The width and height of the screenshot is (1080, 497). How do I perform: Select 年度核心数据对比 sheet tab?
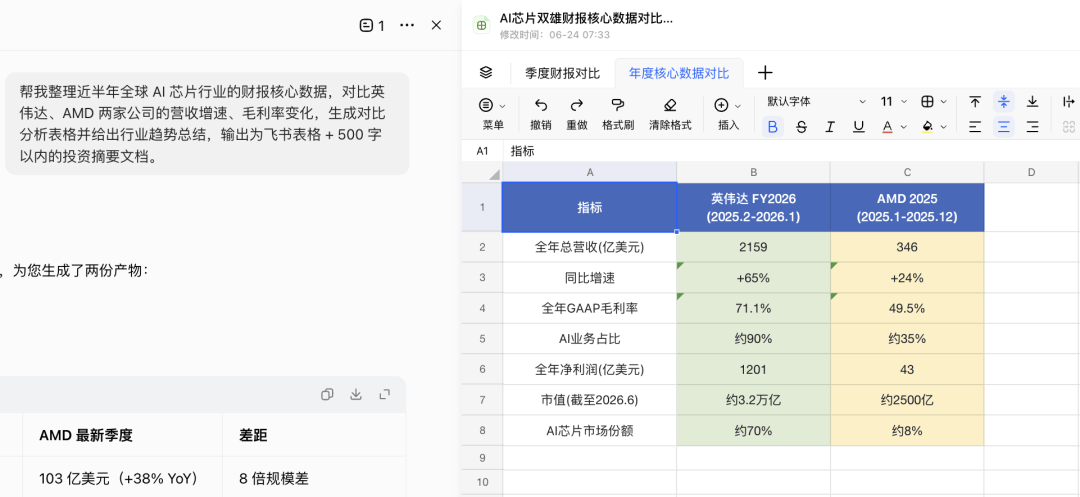[x=678, y=73]
